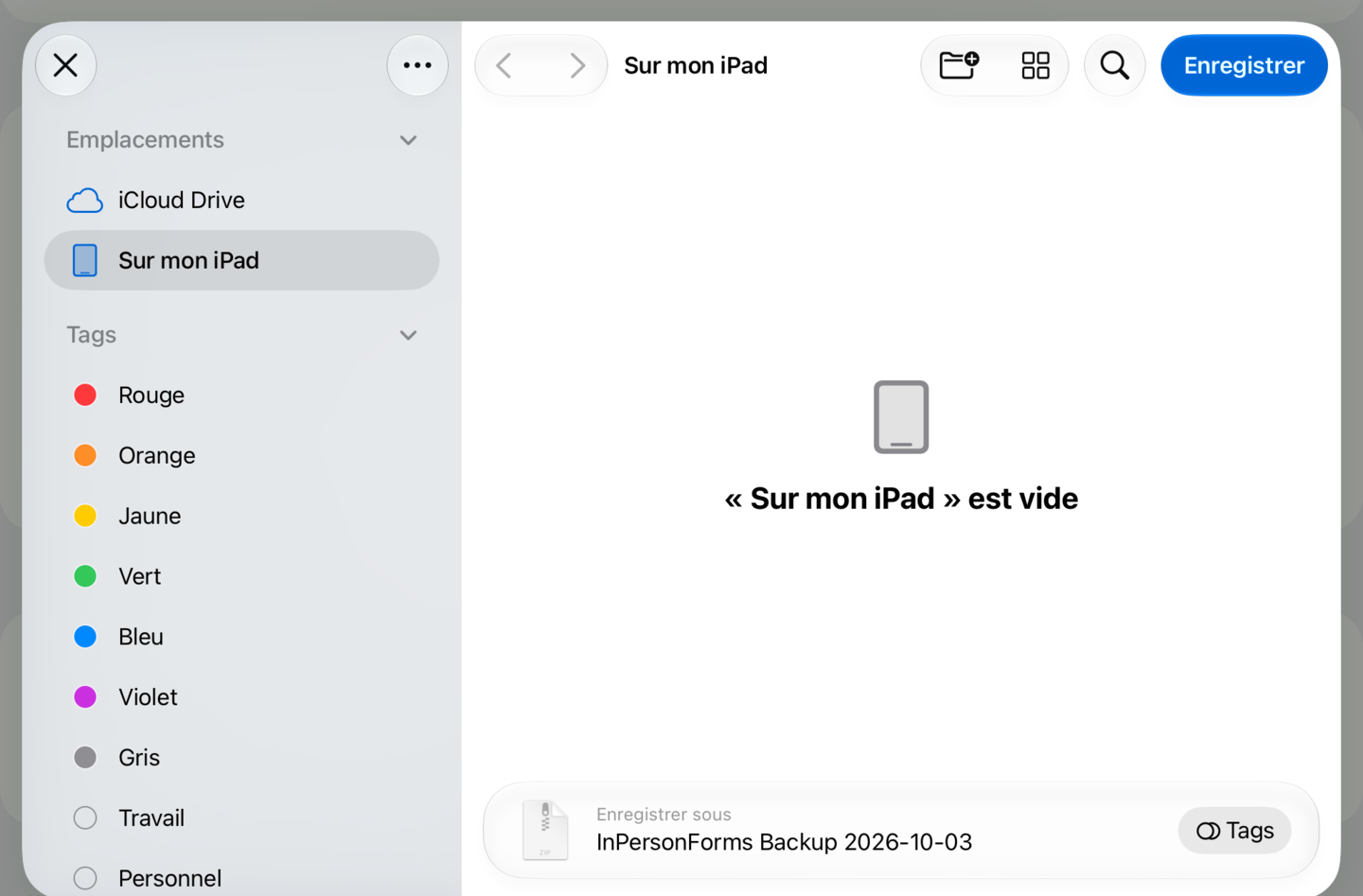
Task: Choose the Vert green tag dot
Action: coord(85,576)
